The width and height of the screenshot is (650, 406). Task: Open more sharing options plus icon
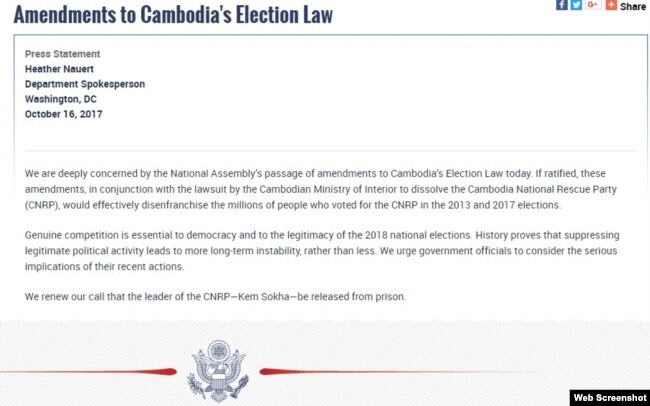point(611,5)
